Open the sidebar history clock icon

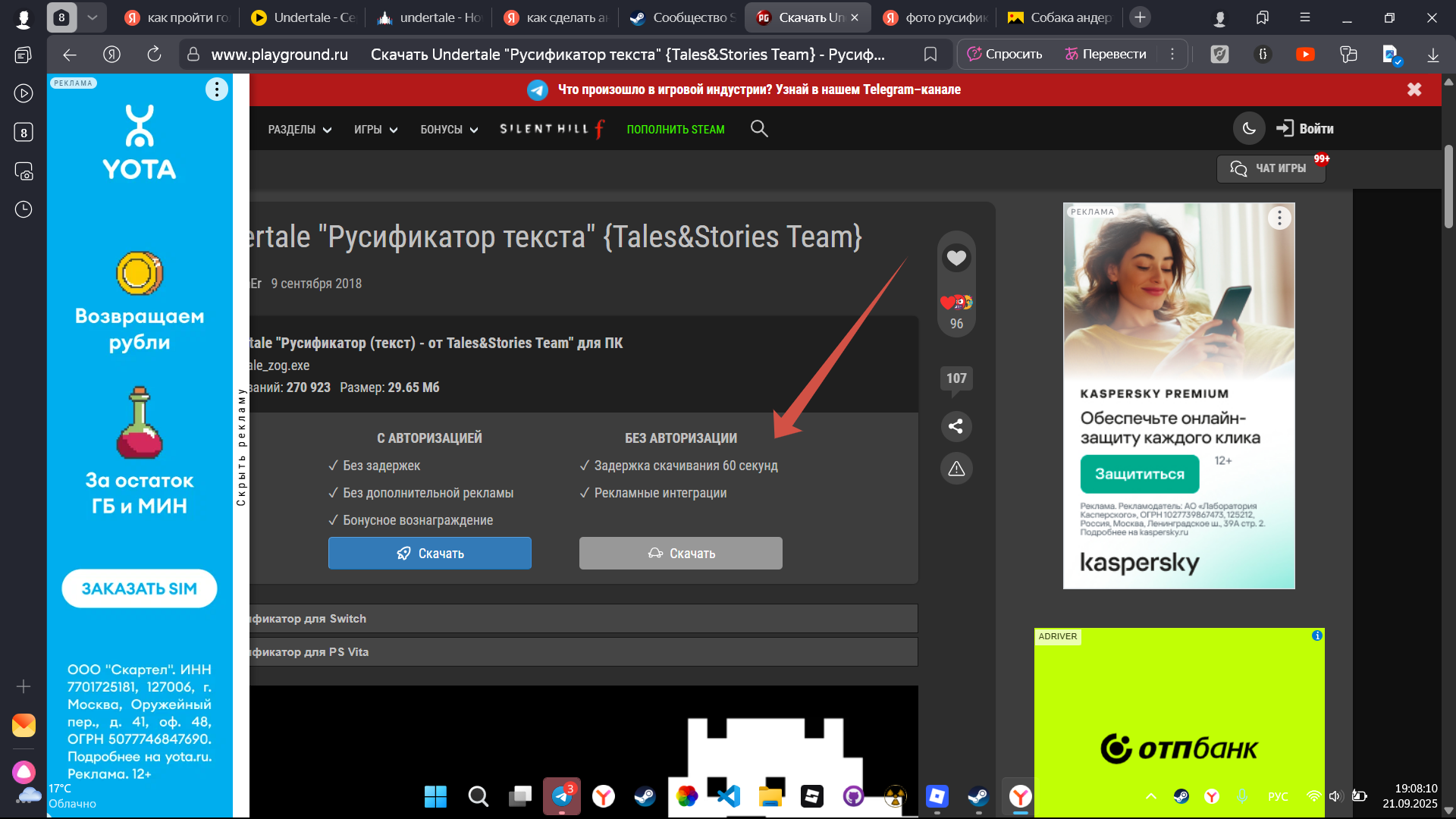pyautogui.click(x=24, y=209)
